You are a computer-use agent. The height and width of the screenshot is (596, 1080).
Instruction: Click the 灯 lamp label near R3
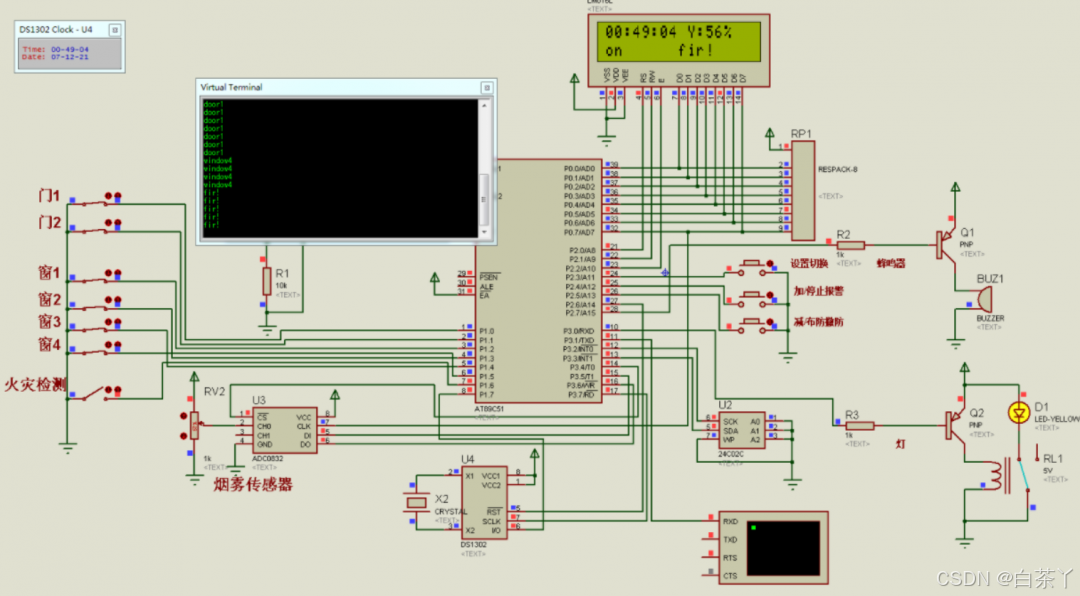900,444
